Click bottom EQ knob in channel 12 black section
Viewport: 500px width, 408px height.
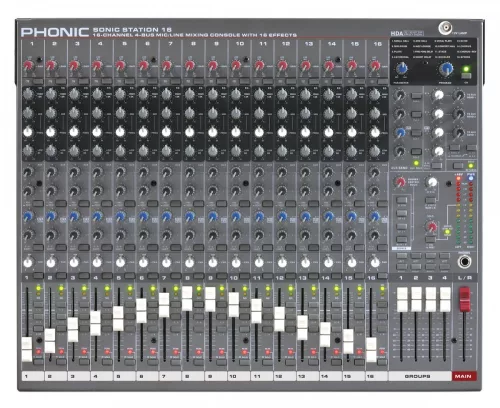coord(282,151)
